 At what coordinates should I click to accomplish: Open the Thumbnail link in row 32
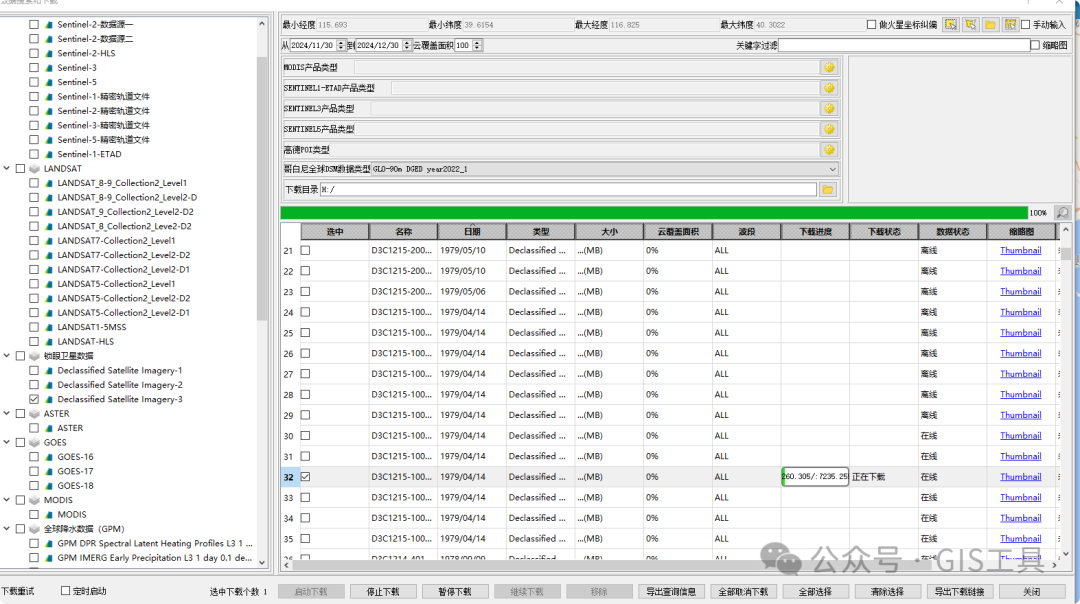pyautogui.click(x=1020, y=477)
